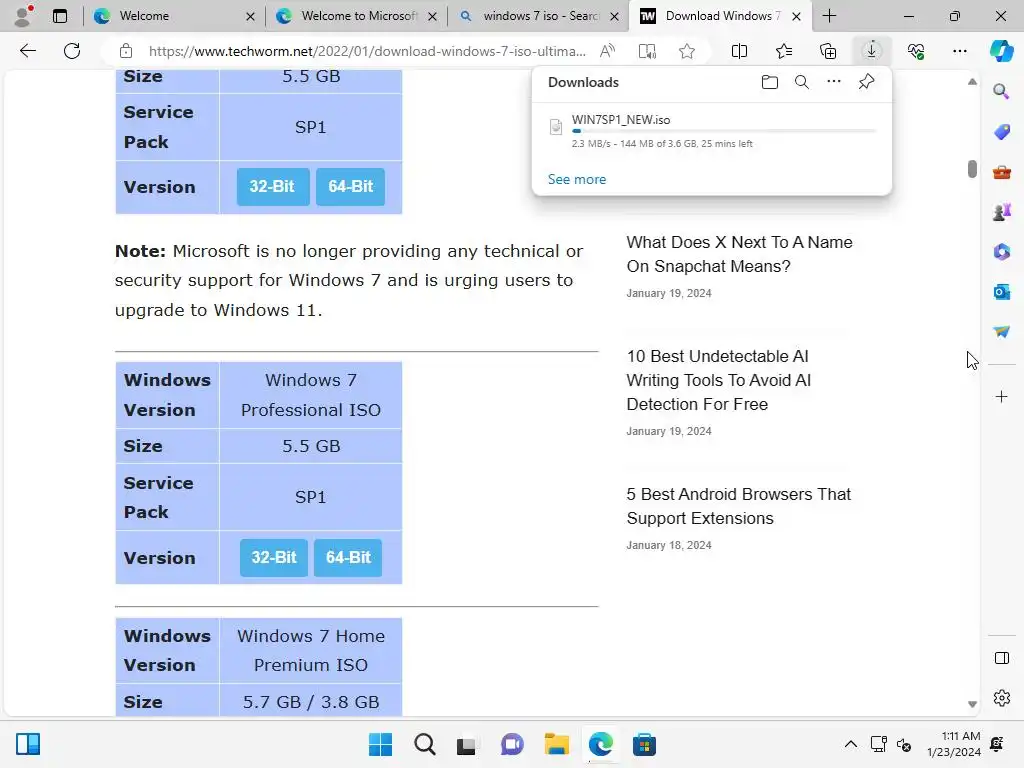Viewport: 1024px width, 768px height.
Task: Add this page to favorites star
Action: click(686, 51)
